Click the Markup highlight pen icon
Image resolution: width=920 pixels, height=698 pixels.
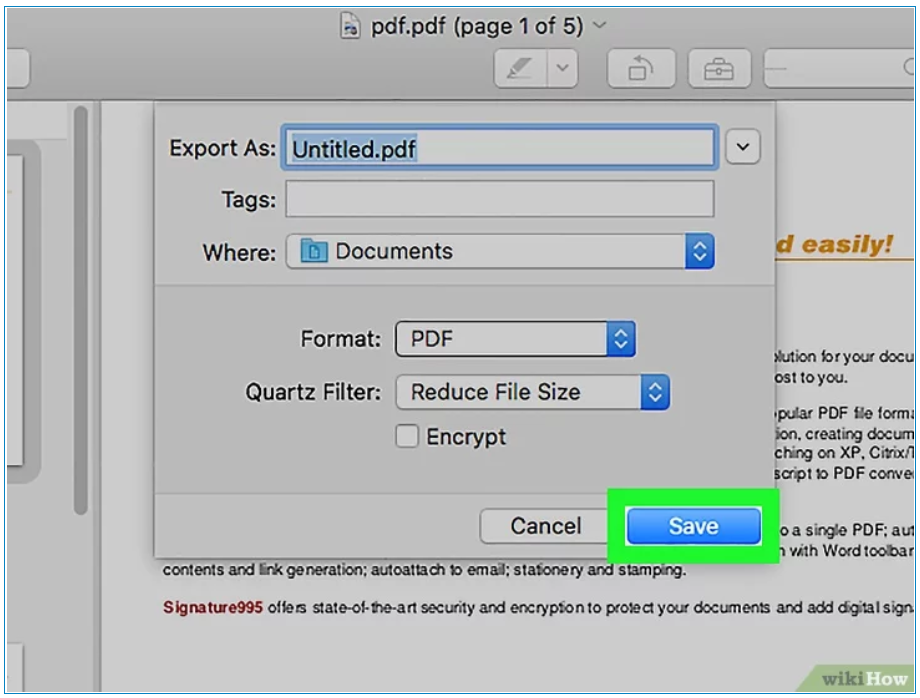point(520,69)
